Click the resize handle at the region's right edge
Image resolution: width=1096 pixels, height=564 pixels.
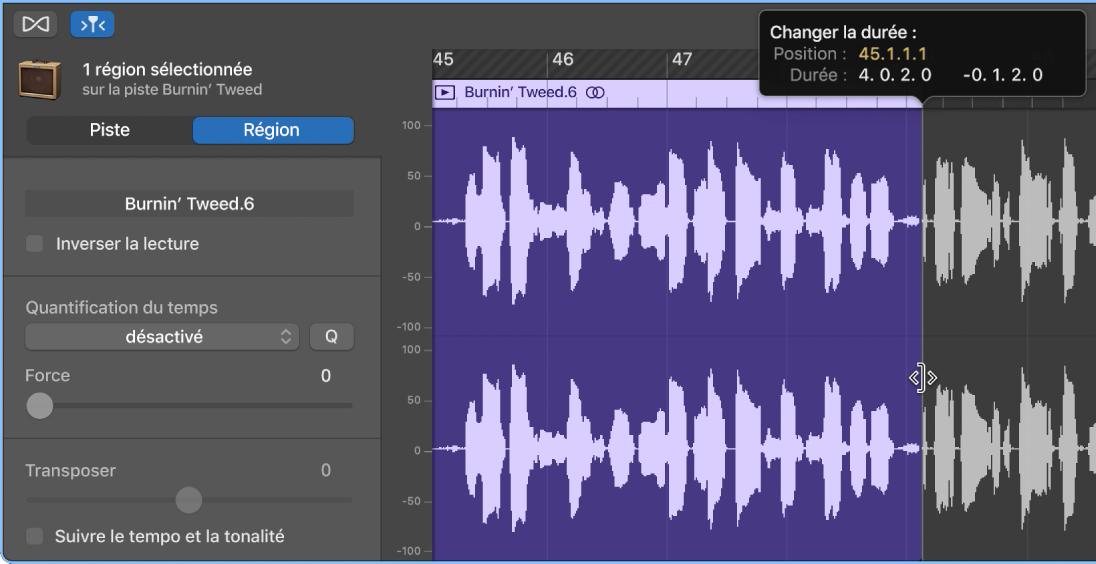pyautogui.click(x=922, y=378)
